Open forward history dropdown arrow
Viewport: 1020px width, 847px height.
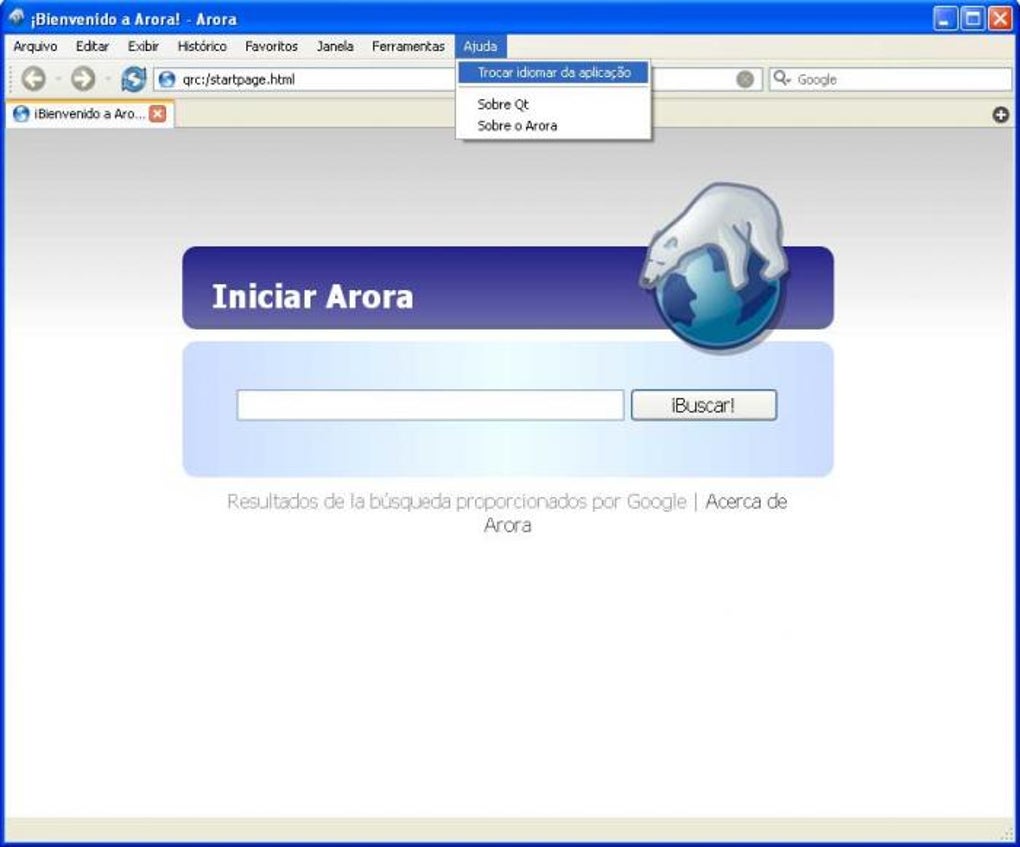coord(107,79)
